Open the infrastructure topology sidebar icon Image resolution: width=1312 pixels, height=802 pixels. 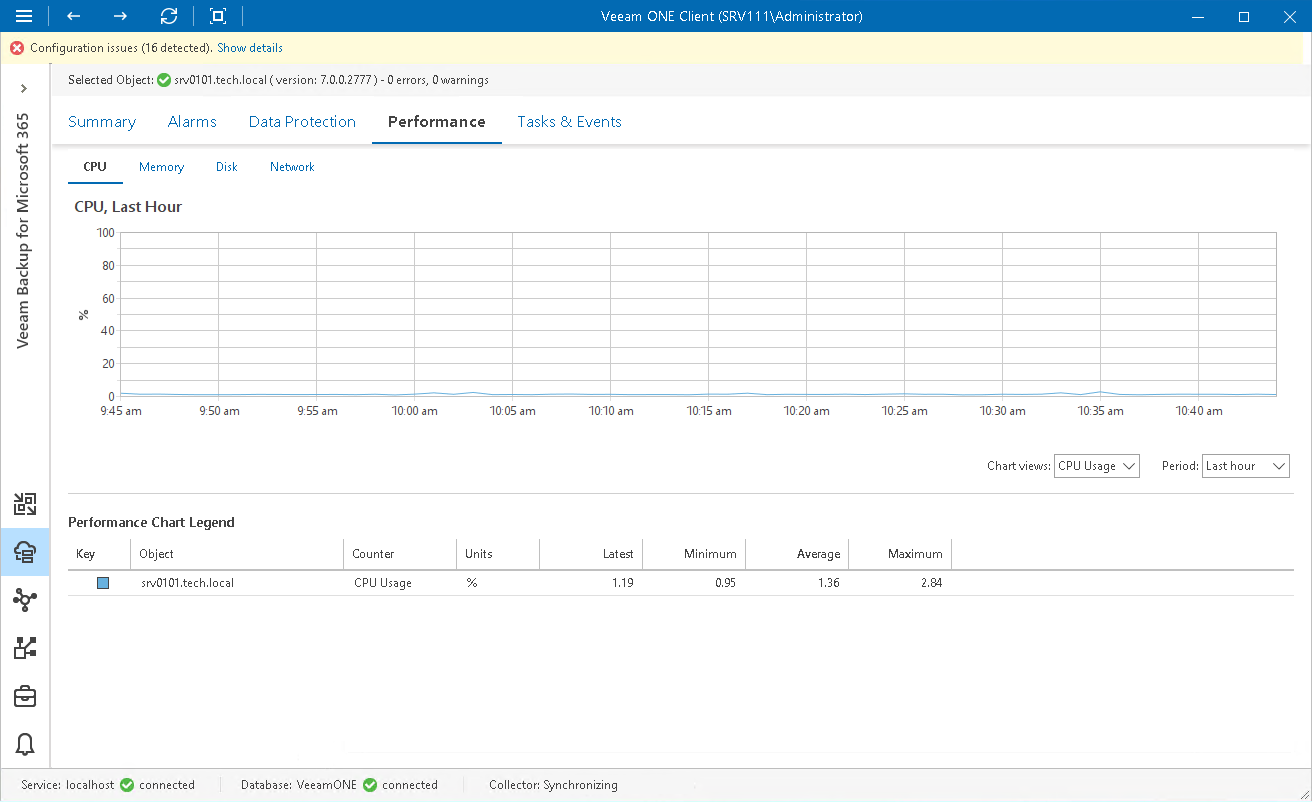25,600
